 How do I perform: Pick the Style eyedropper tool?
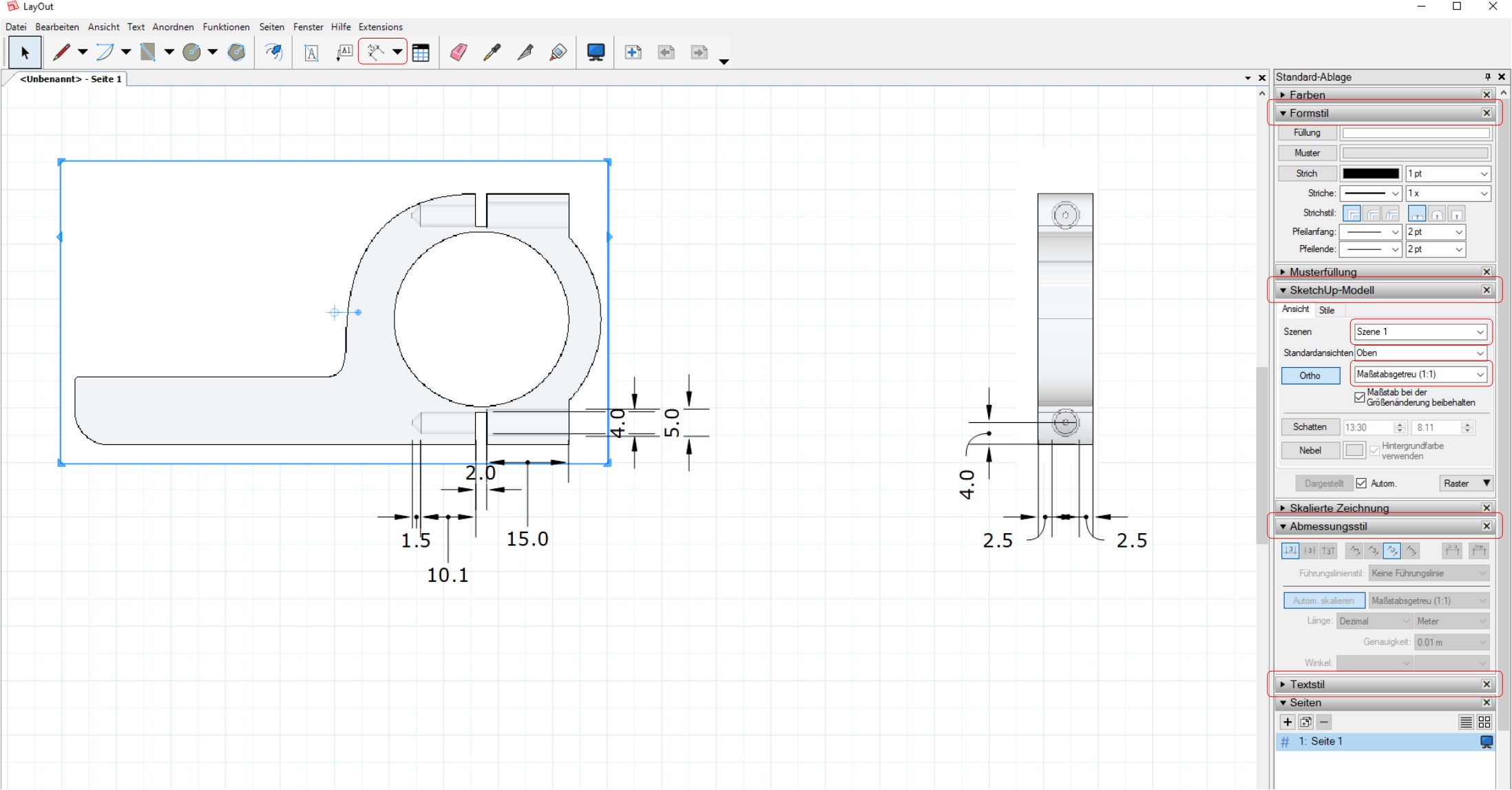click(492, 52)
